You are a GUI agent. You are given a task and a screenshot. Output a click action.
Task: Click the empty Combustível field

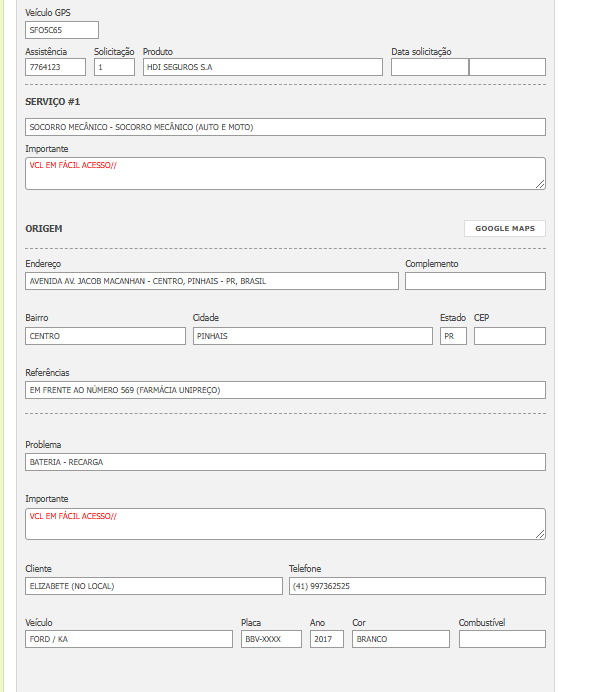click(x=502, y=639)
